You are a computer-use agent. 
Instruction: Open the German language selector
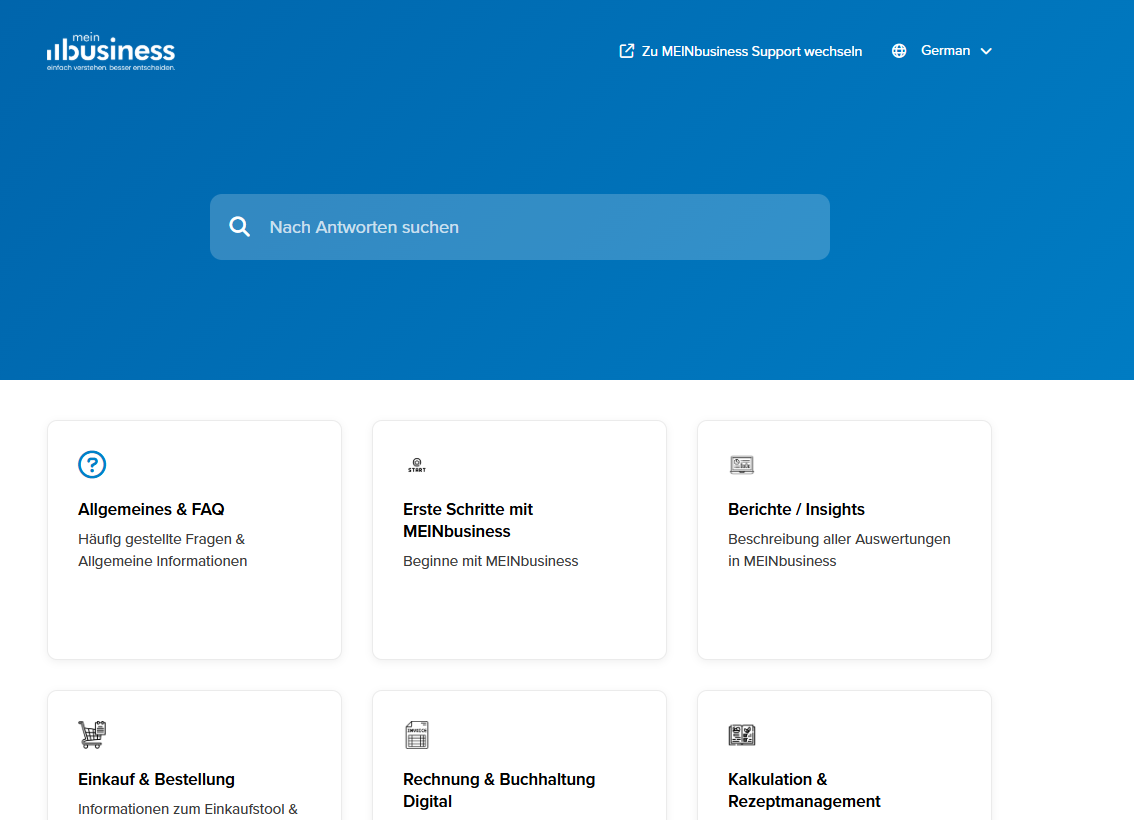click(942, 51)
